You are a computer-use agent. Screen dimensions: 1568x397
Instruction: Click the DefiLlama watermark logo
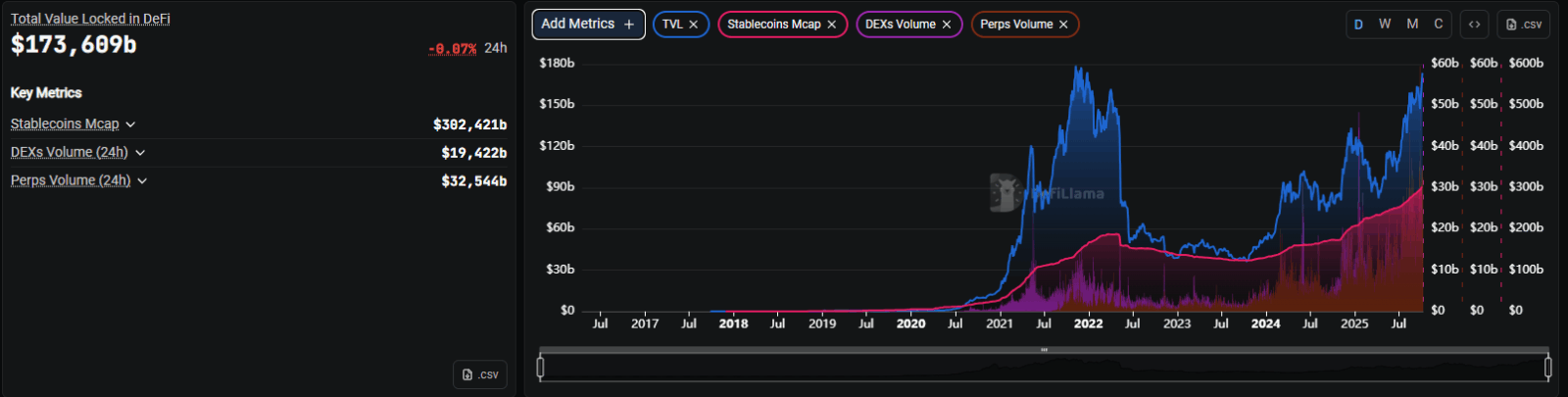point(1004,192)
